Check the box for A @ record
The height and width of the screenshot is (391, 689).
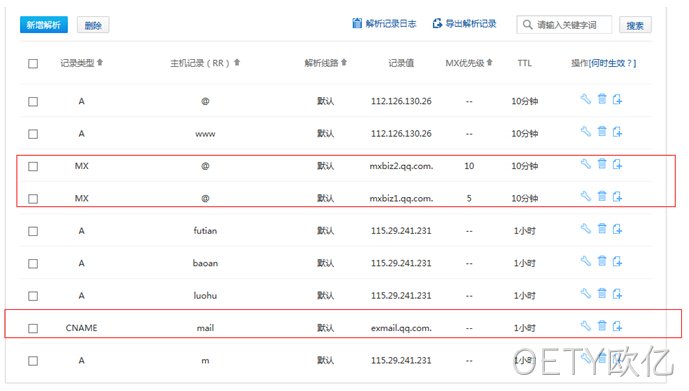click(x=33, y=101)
